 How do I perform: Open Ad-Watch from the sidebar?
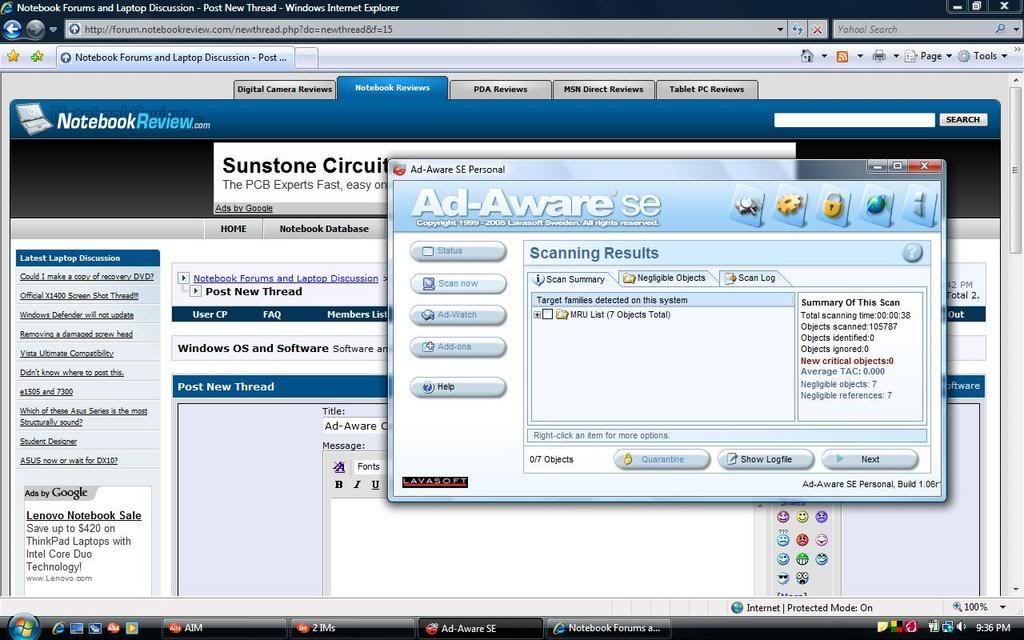(458, 315)
